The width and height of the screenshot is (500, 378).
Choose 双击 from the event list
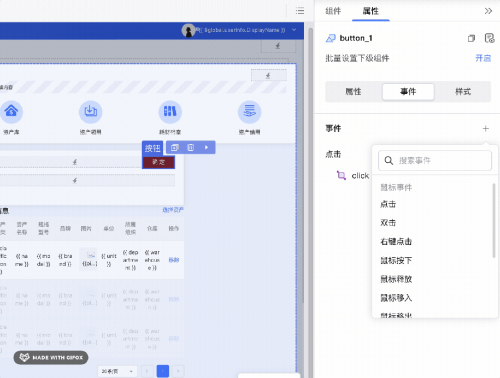tap(388, 223)
